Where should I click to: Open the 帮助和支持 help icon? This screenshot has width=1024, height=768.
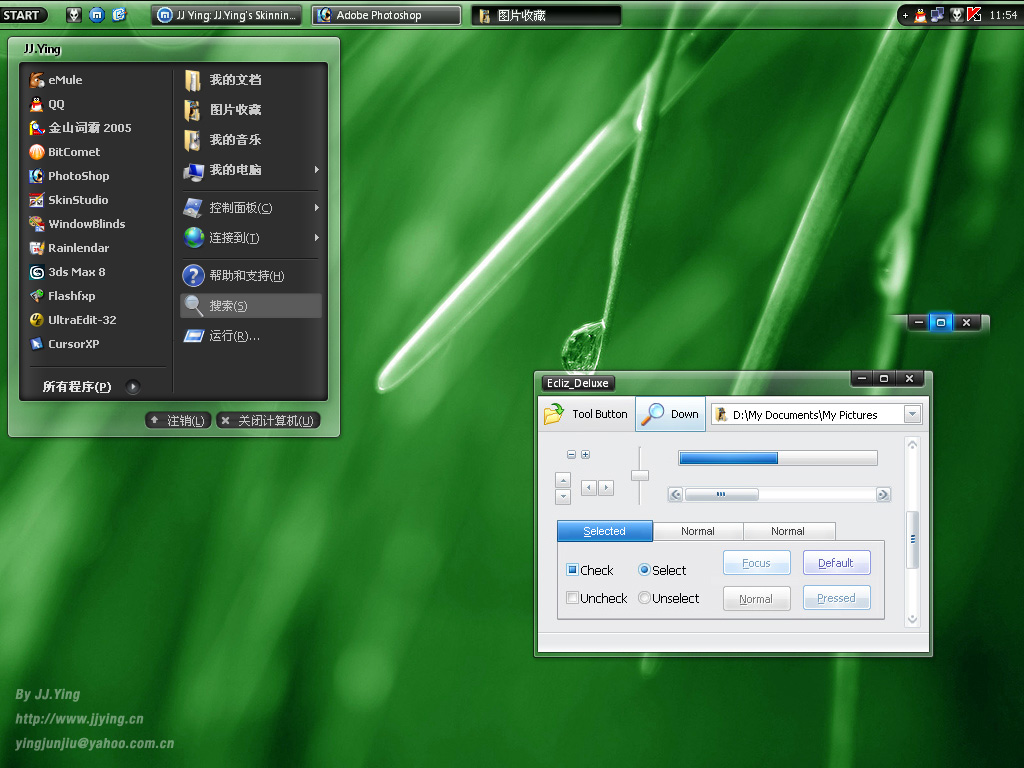point(193,276)
